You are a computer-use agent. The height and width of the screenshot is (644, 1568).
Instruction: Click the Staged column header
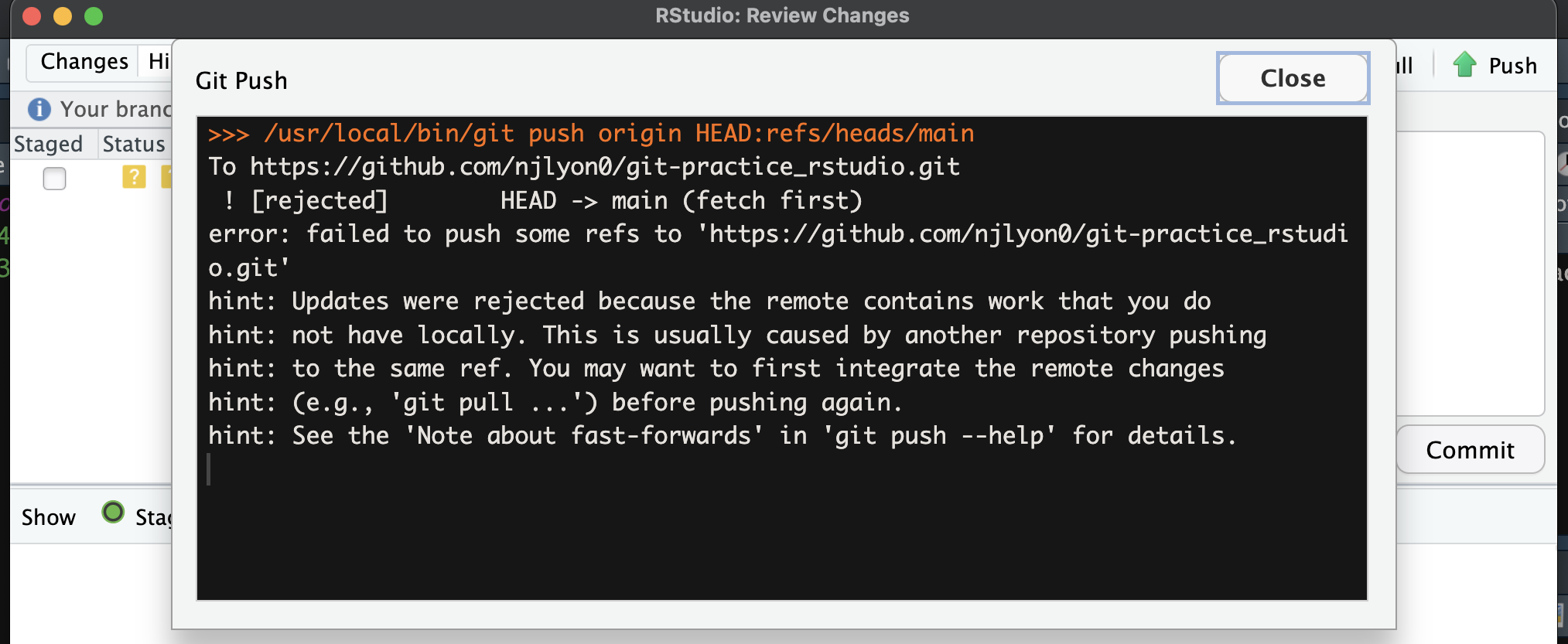click(x=50, y=144)
